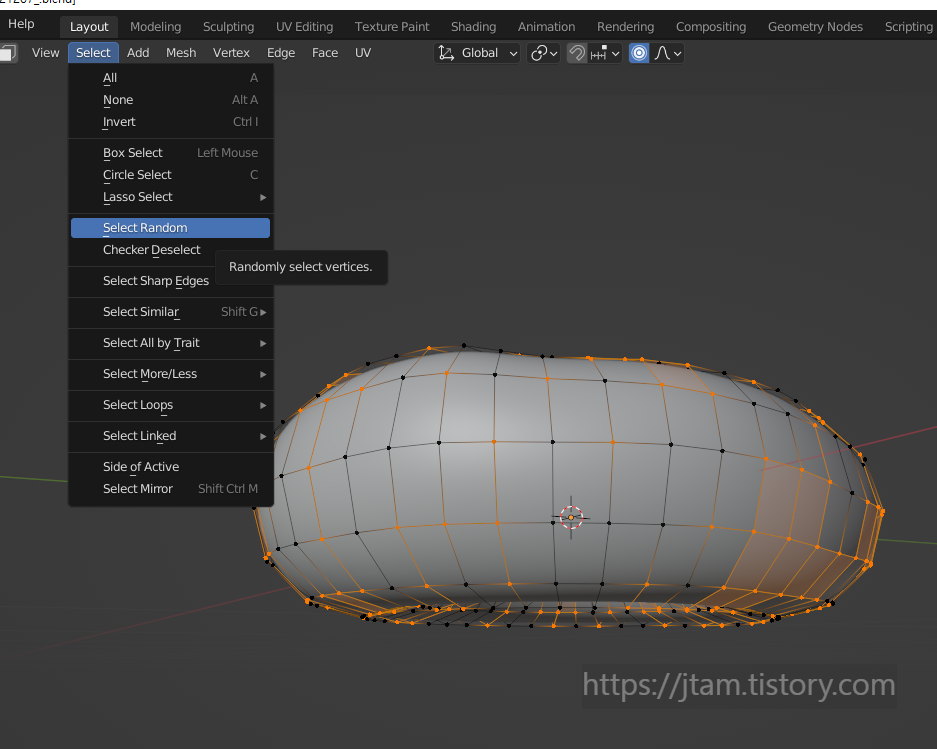Expand the Select Similar submenu
Screen dimensions: 937x749
click(171, 312)
